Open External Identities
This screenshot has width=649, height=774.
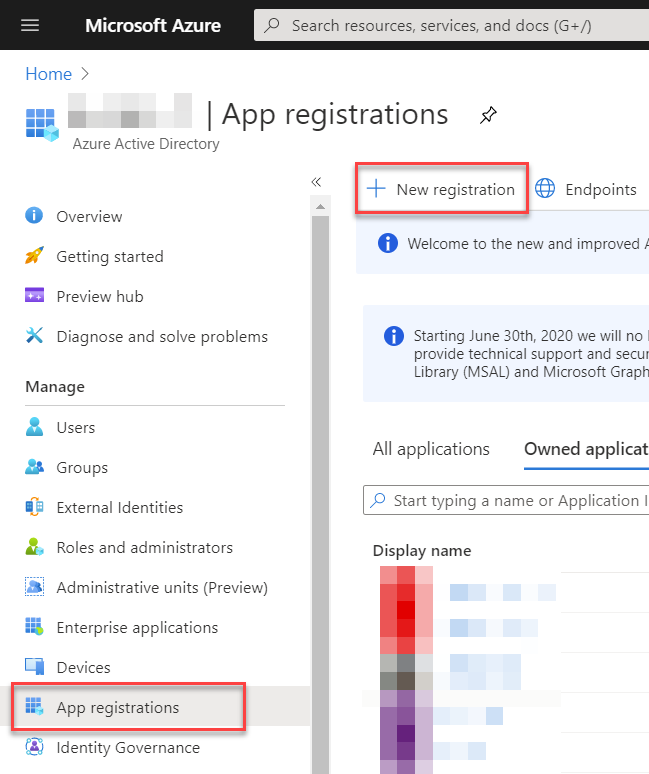119,507
